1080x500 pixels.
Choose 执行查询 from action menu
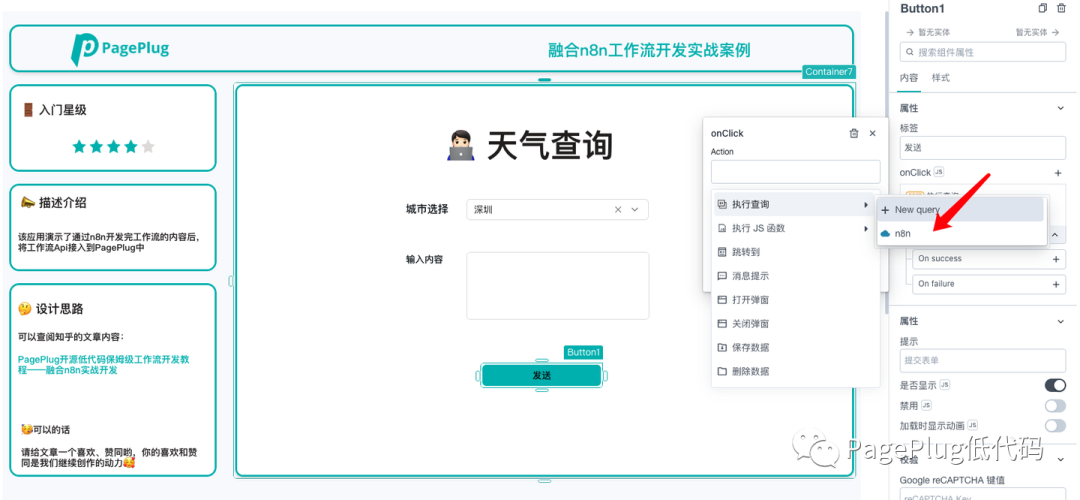tap(794, 205)
